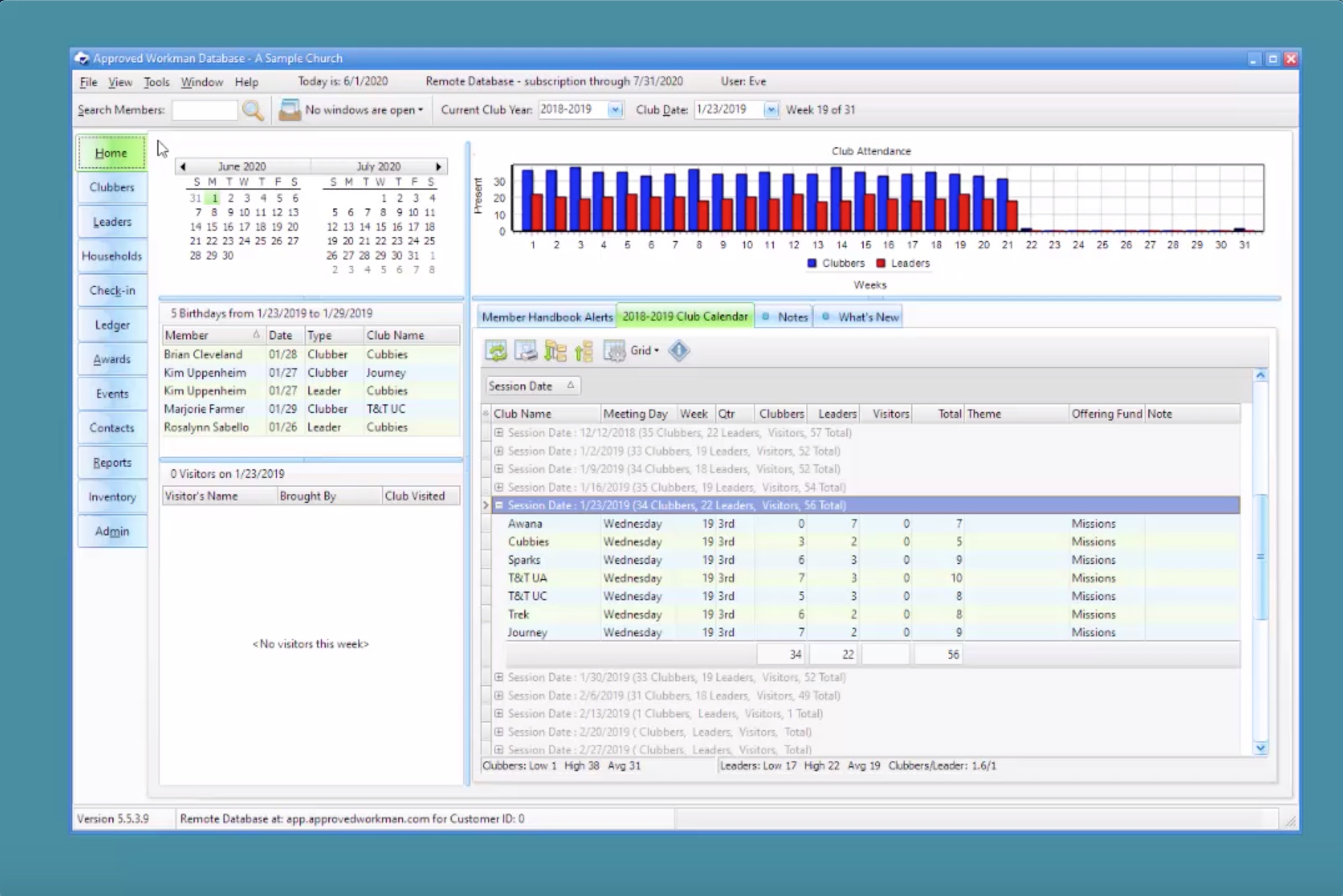Click the collapse all groups icon
The height and width of the screenshot is (896, 1343).
[584, 351]
